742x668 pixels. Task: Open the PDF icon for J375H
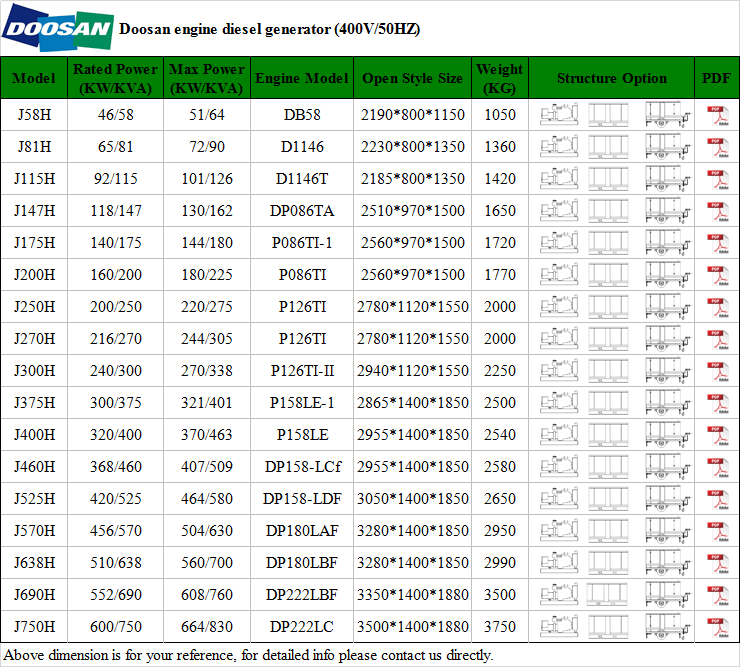click(x=718, y=404)
